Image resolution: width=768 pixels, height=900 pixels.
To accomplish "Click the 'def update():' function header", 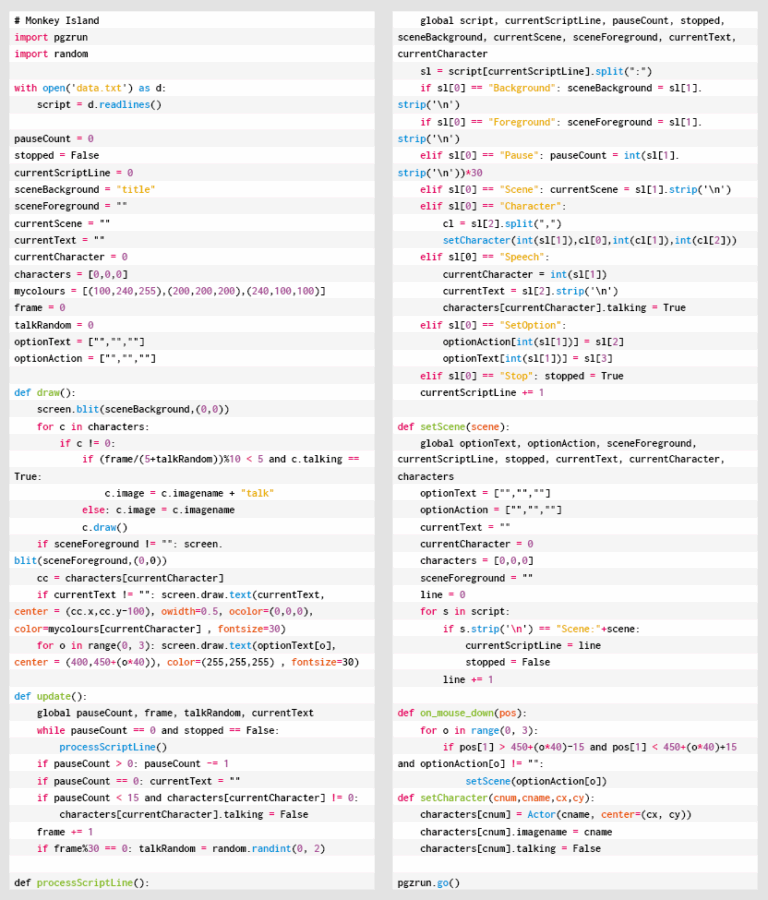I will pyautogui.click(x=50, y=696).
